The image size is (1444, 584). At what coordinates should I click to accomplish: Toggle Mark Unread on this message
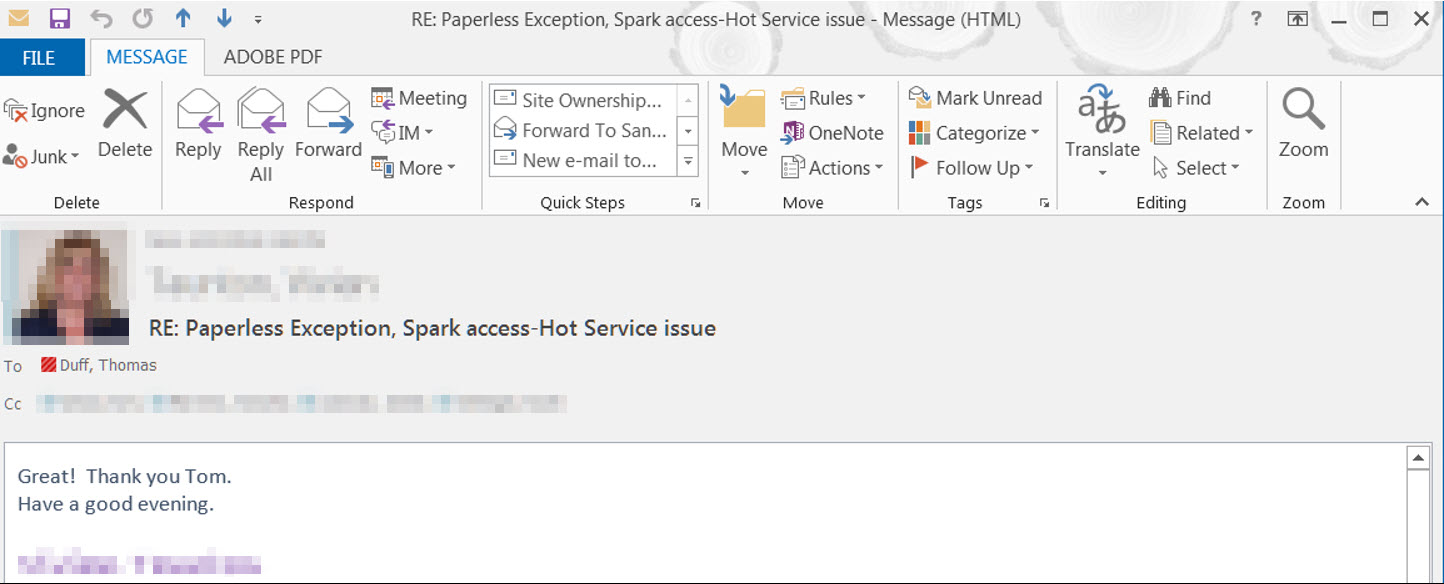976,97
